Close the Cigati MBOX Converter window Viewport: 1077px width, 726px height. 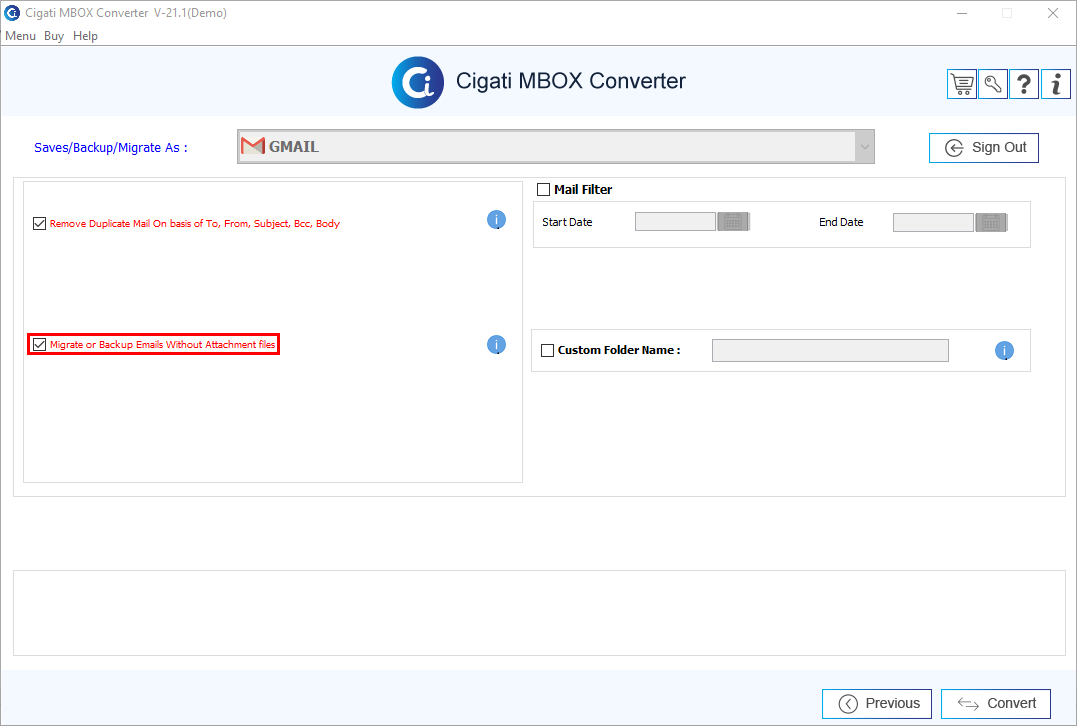(1053, 13)
